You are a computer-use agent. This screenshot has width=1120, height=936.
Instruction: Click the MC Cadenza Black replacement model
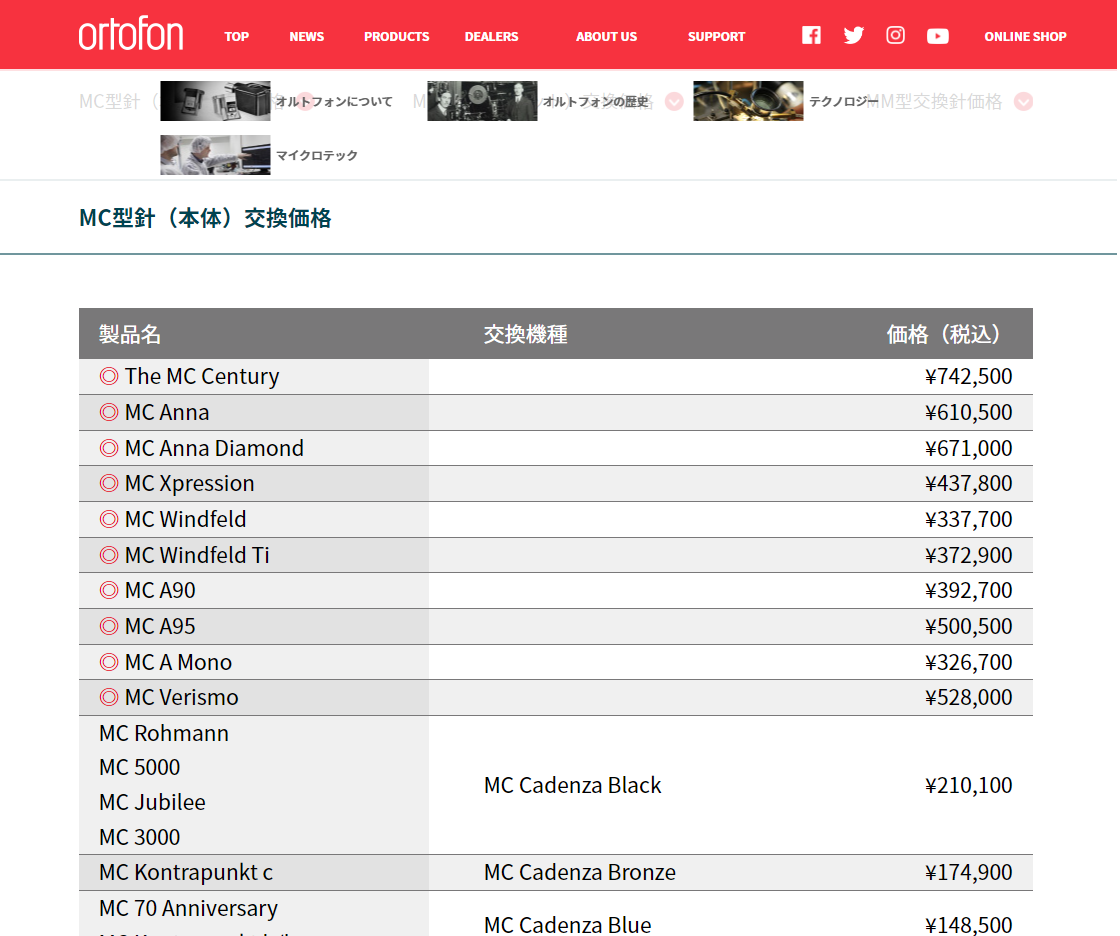[572, 785]
